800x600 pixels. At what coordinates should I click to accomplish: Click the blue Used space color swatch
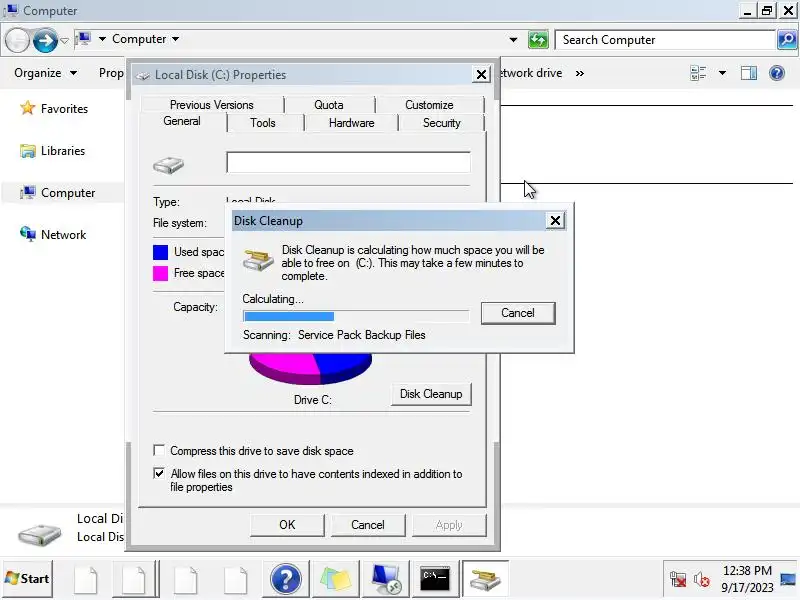click(x=160, y=252)
